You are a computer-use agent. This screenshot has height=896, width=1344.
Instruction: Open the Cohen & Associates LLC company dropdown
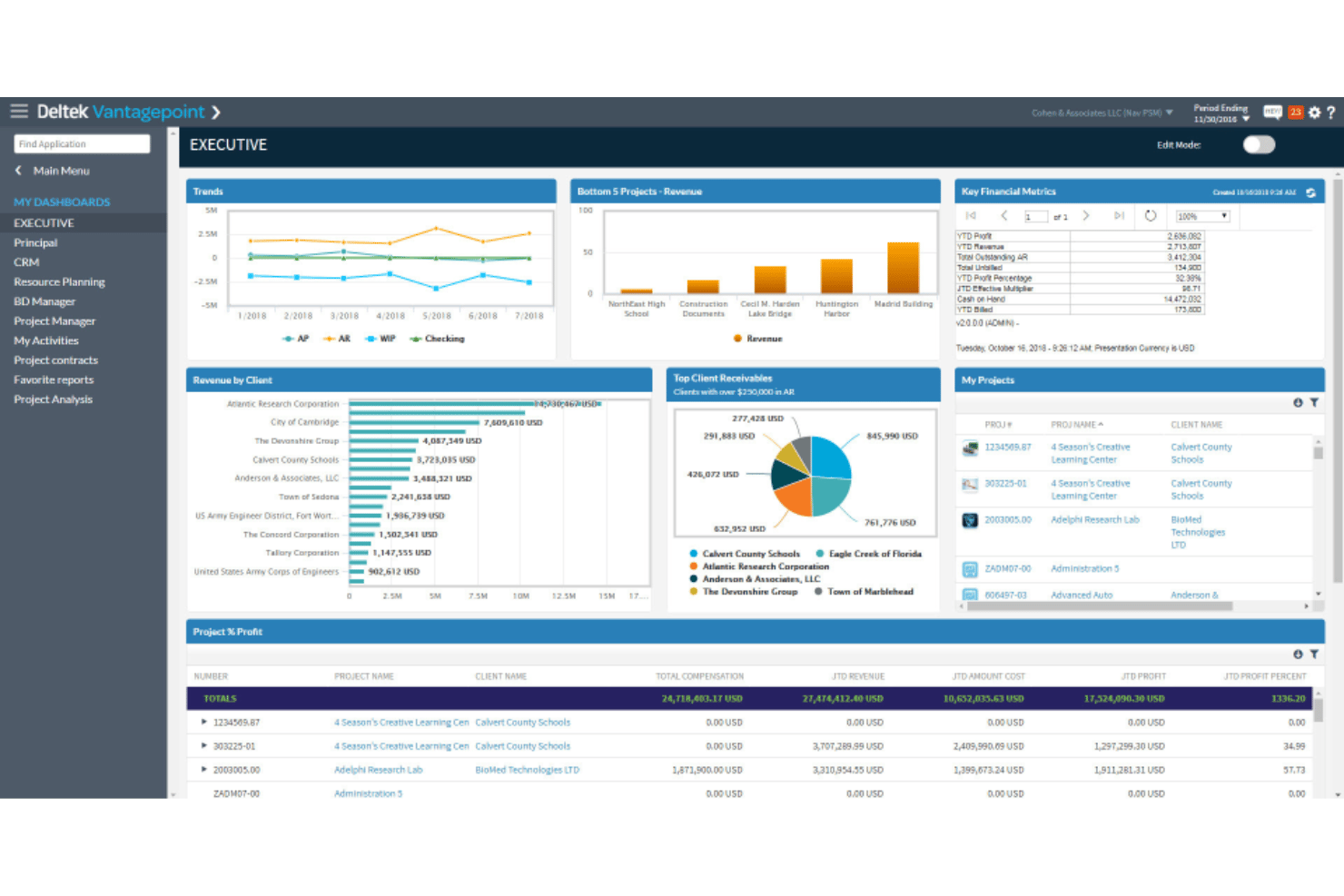tap(1102, 113)
